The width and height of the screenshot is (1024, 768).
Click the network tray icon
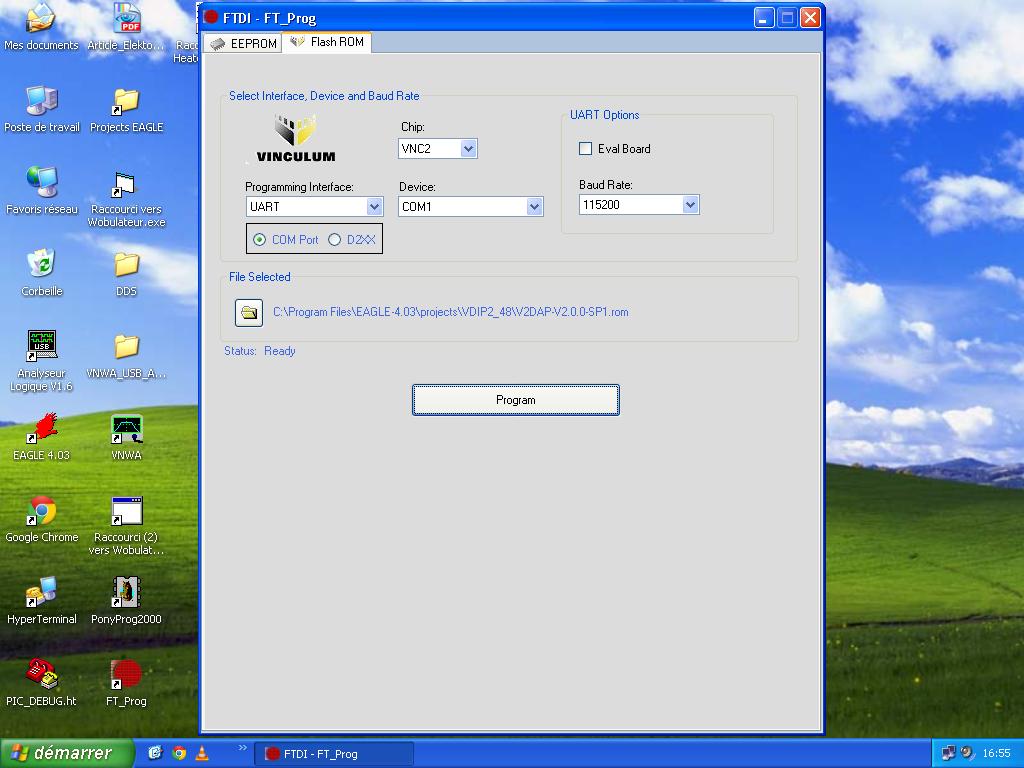point(948,753)
